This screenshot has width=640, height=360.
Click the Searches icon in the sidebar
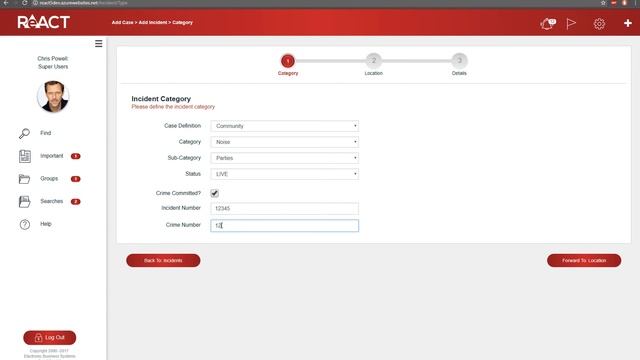pos(24,201)
